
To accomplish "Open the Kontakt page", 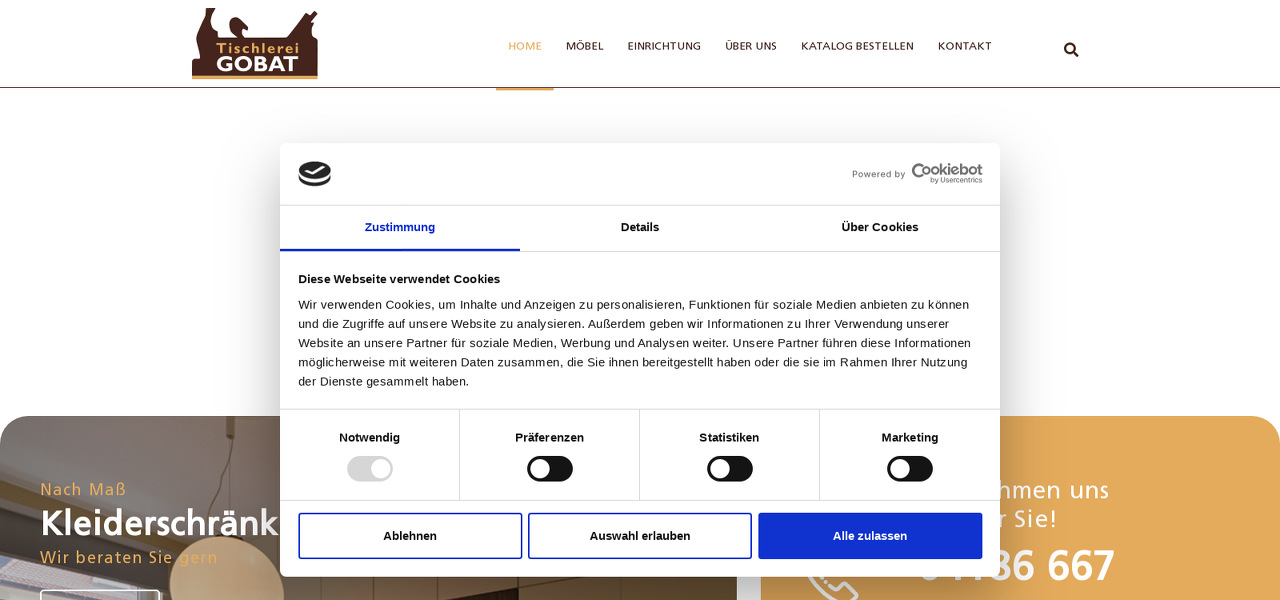I will click(965, 46).
